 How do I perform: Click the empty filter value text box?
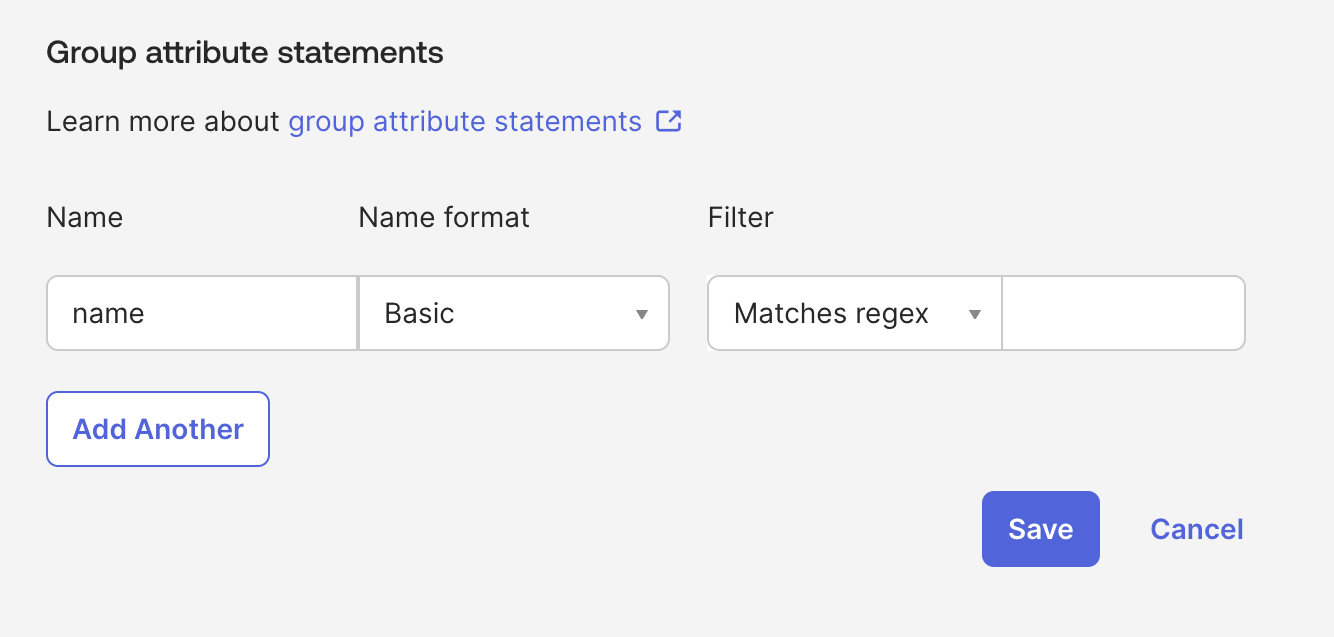click(x=1123, y=314)
